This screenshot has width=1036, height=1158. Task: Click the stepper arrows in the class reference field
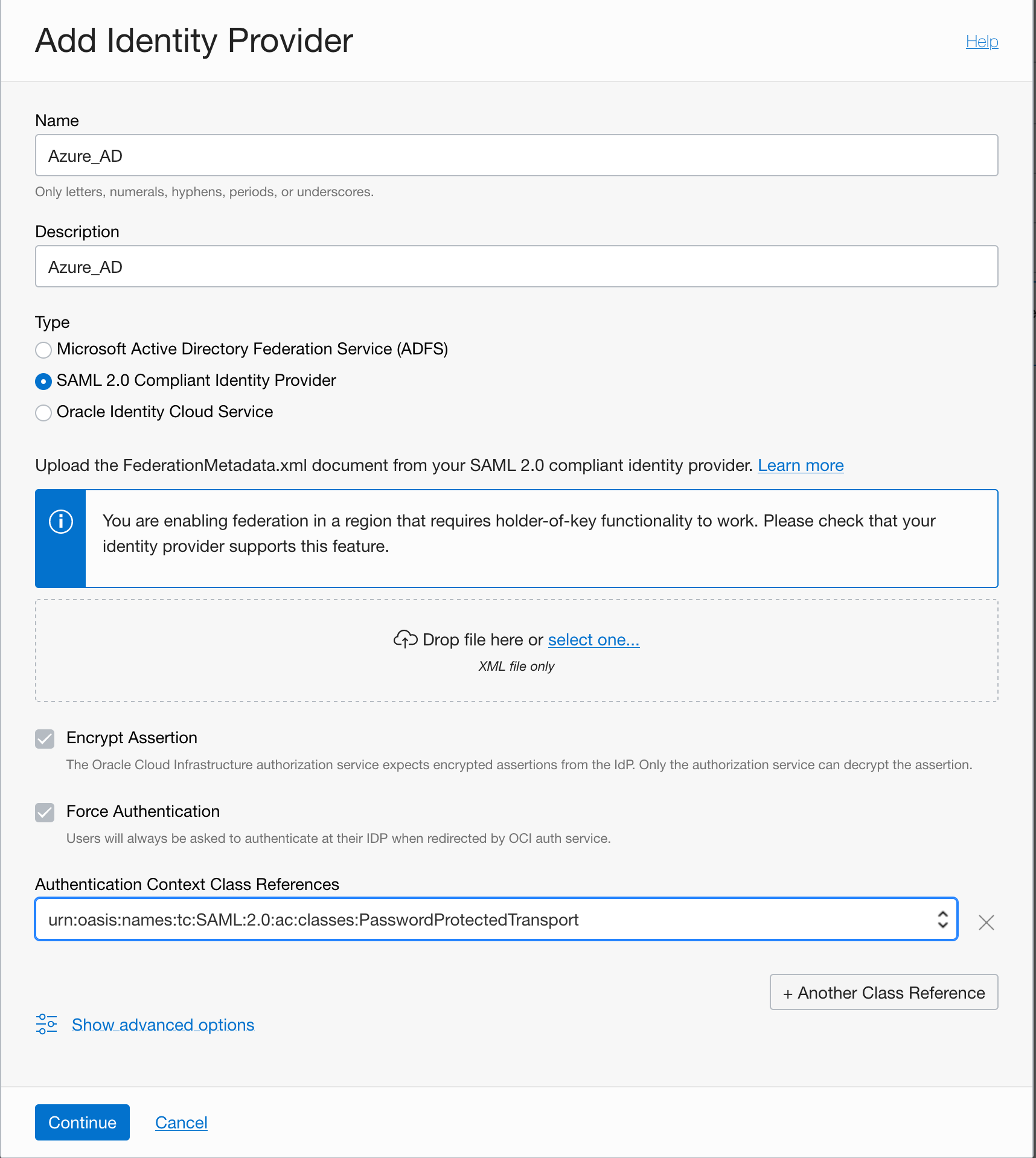942,919
